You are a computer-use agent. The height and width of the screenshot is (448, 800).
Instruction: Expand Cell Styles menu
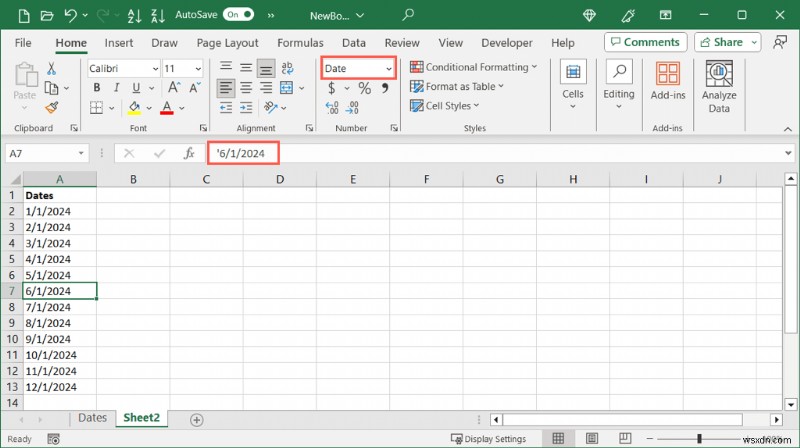[444, 106]
